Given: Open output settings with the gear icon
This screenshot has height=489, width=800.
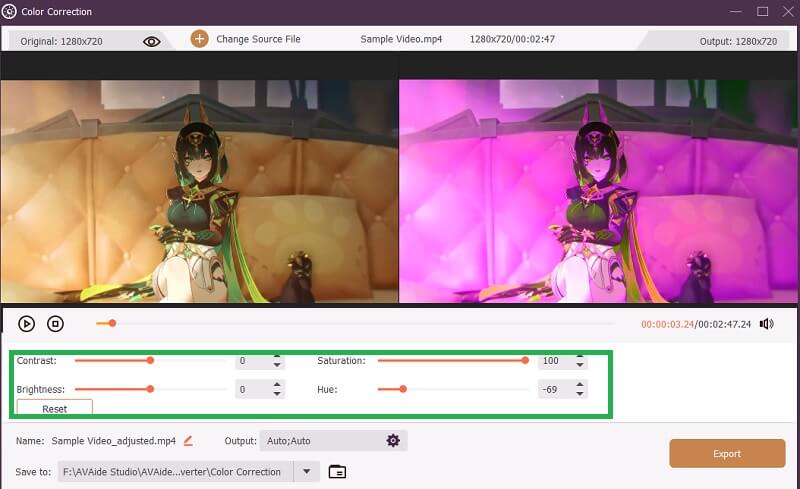Looking at the screenshot, I should pos(393,441).
